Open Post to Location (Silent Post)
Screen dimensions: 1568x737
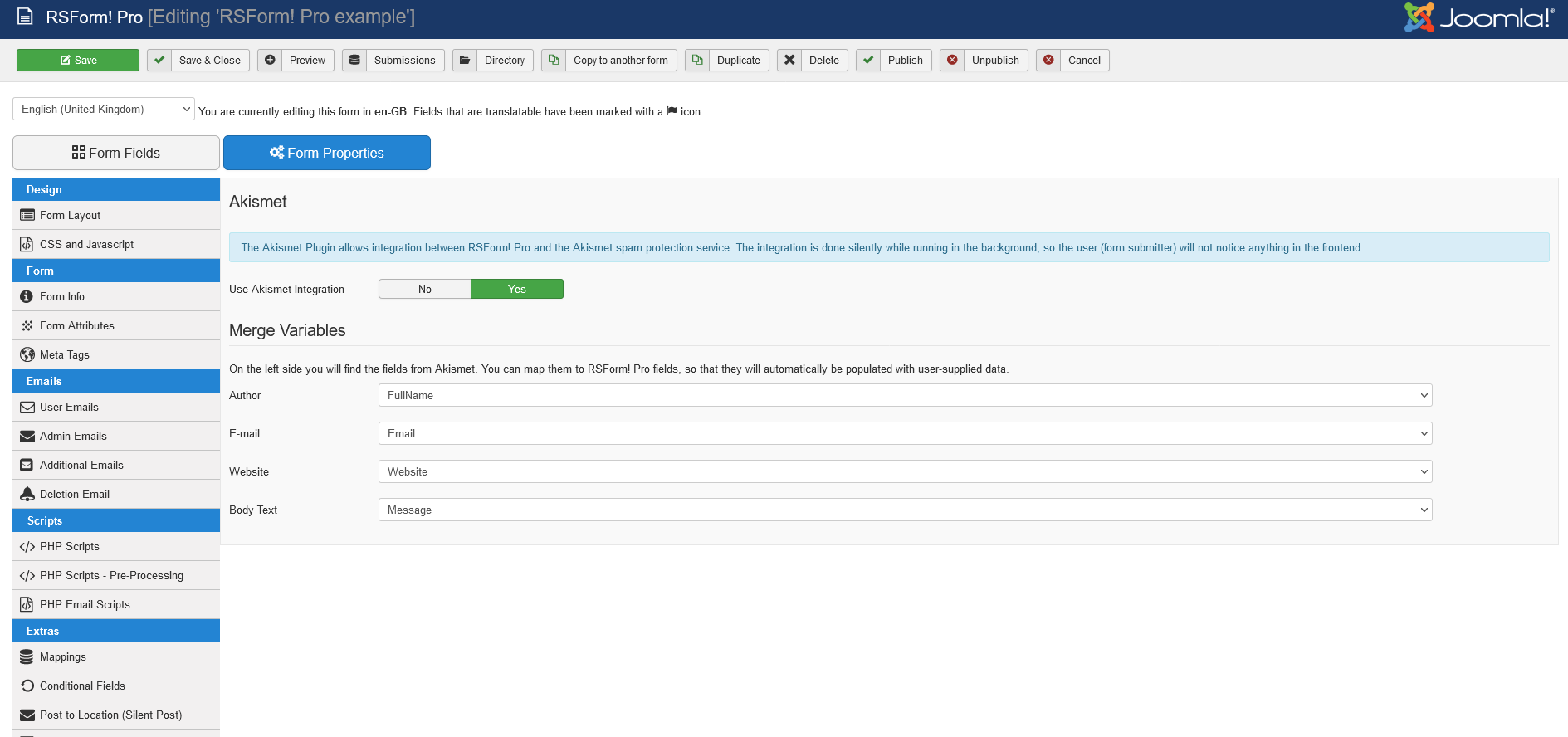coord(116,715)
